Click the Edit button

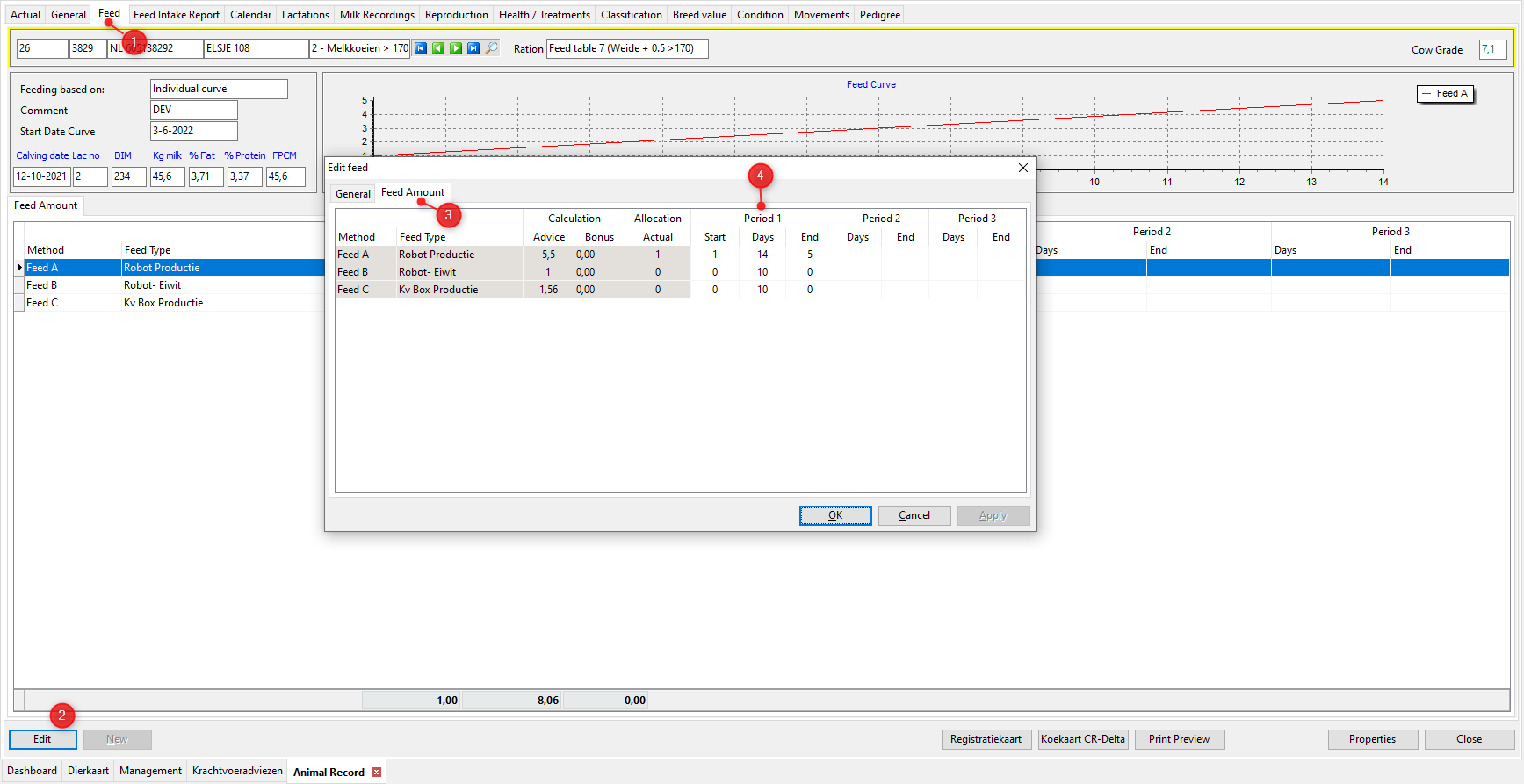click(42, 739)
